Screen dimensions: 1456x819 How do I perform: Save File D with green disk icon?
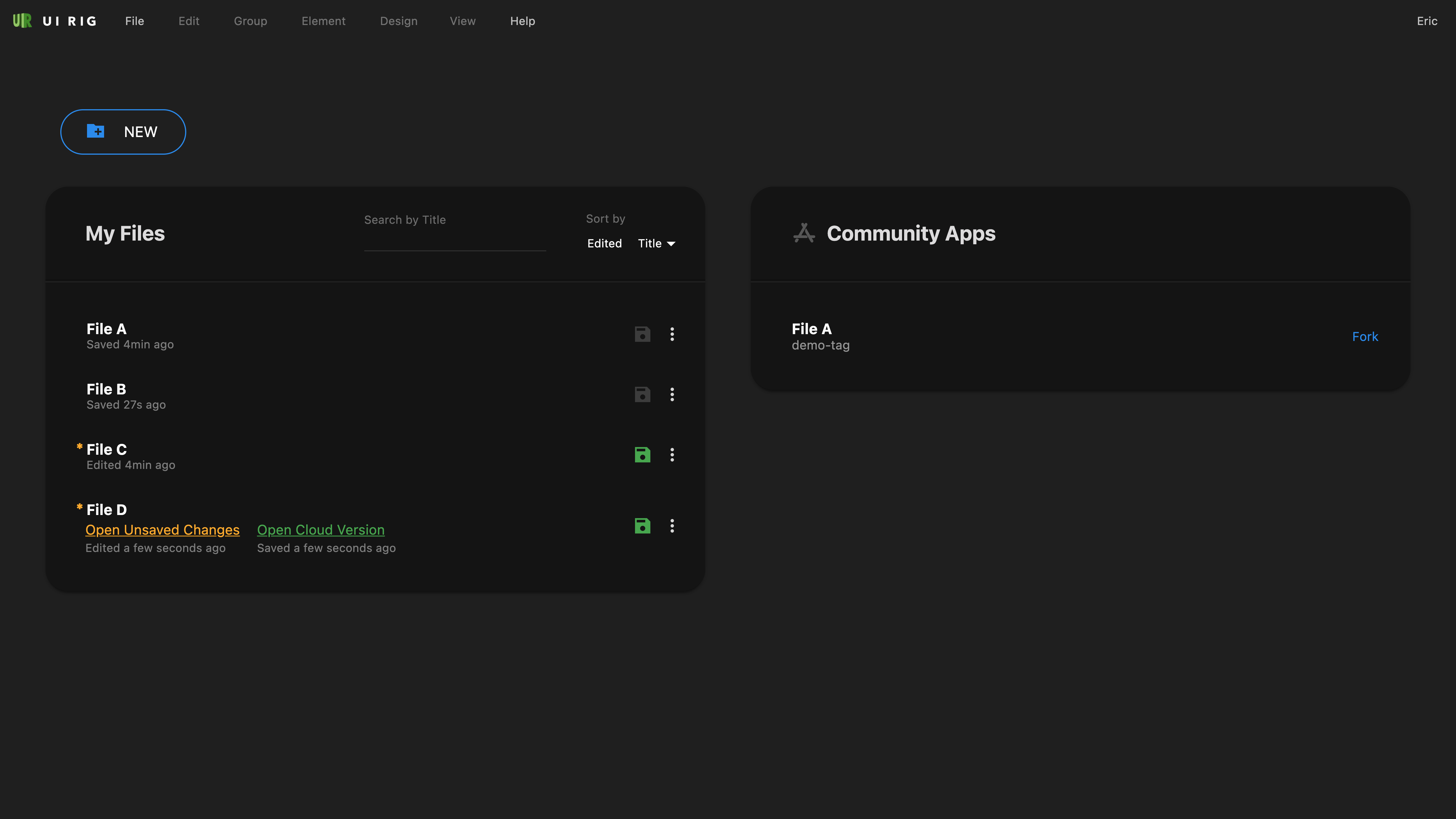coord(643,526)
